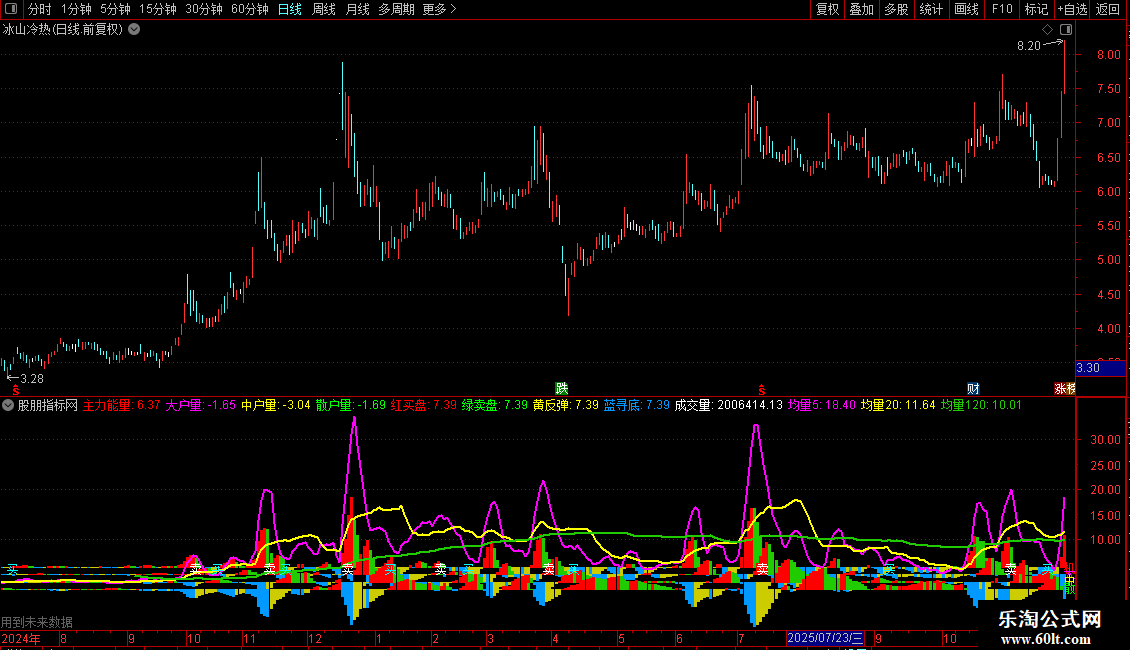The height and width of the screenshot is (650, 1130).
Task: Click the 3.30 price label on axis
Action: pos(1100,368)
